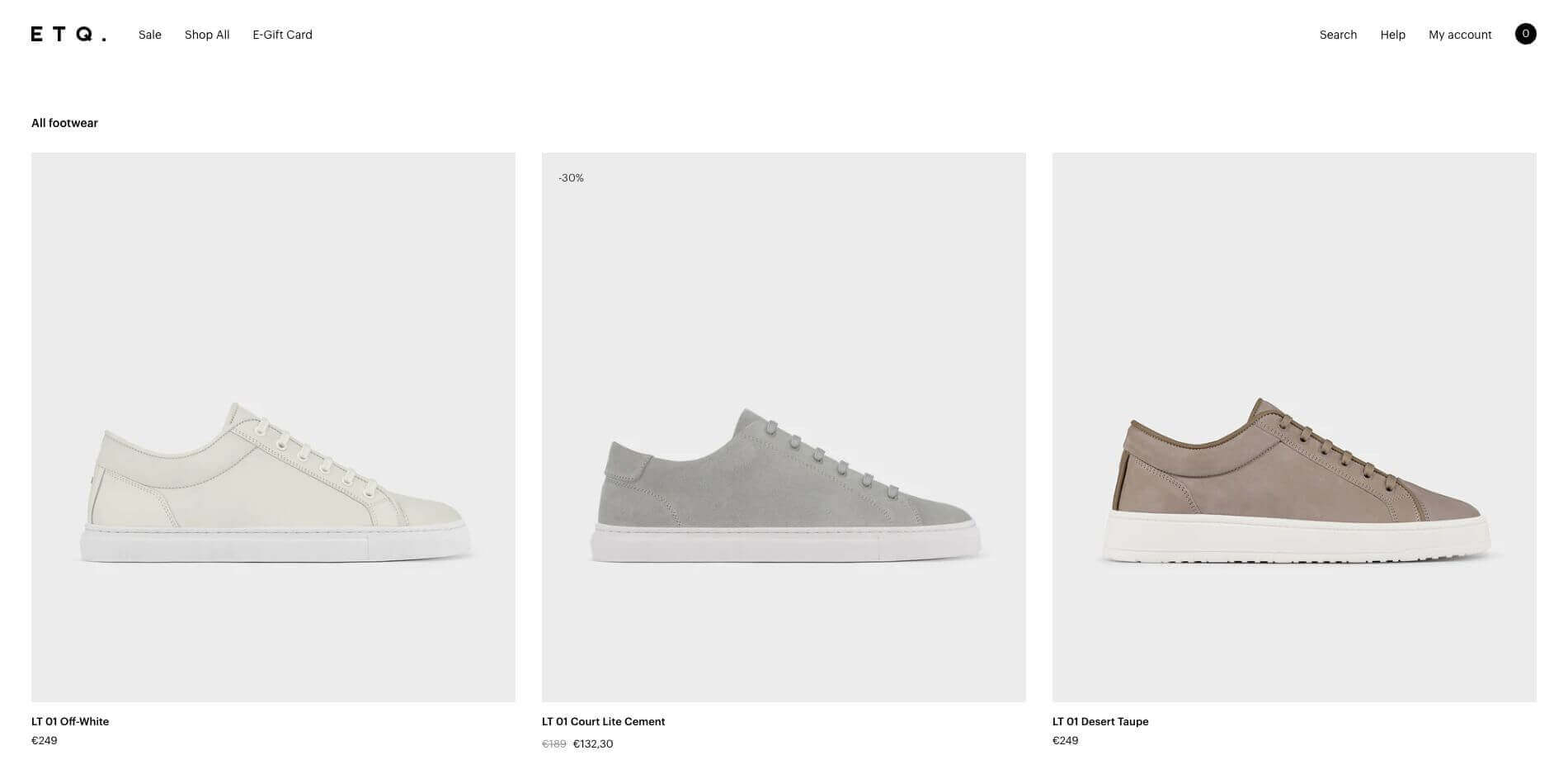Click the €249 price under Off-White
Viewport: 1568px width, 769px height.
(x=45, y=740)
